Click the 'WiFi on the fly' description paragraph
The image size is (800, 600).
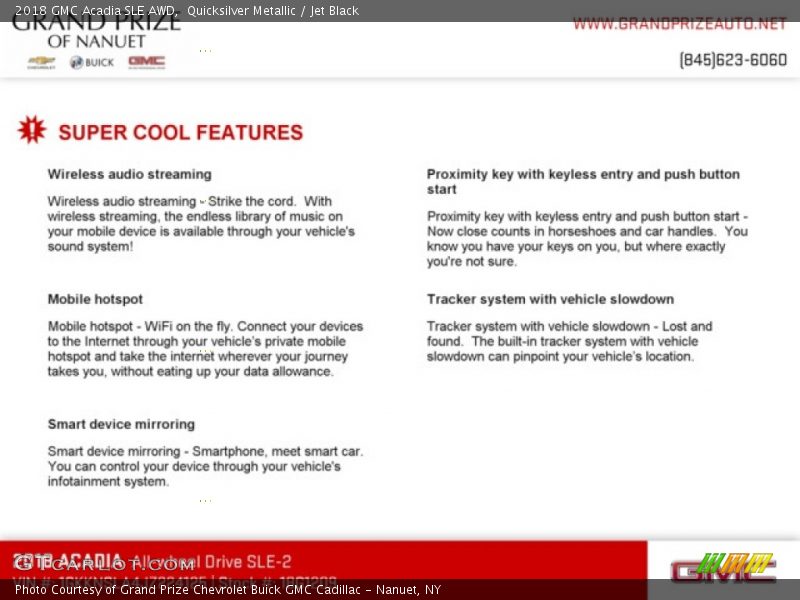click(x=206, y=348)
